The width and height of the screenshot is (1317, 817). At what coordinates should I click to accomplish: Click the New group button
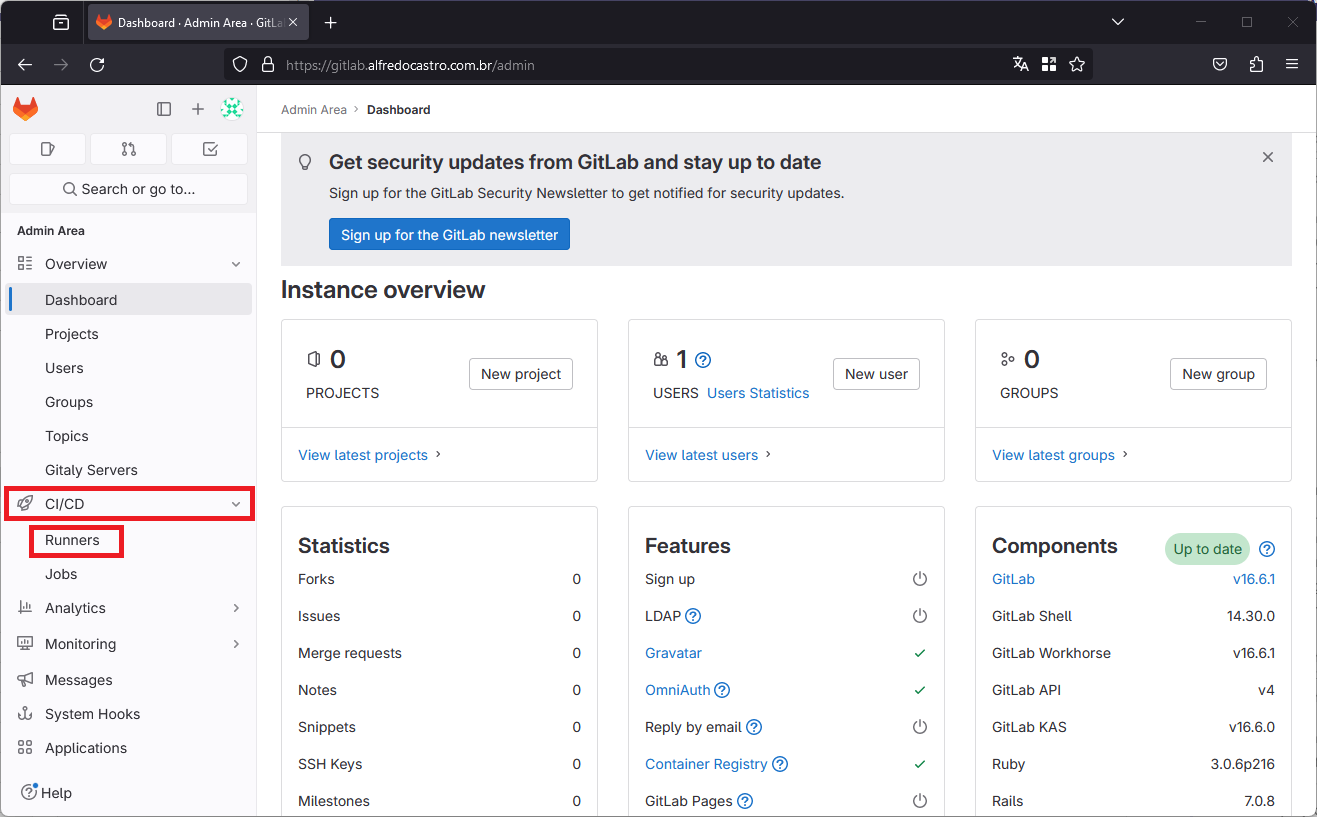tap(1218, 374)
